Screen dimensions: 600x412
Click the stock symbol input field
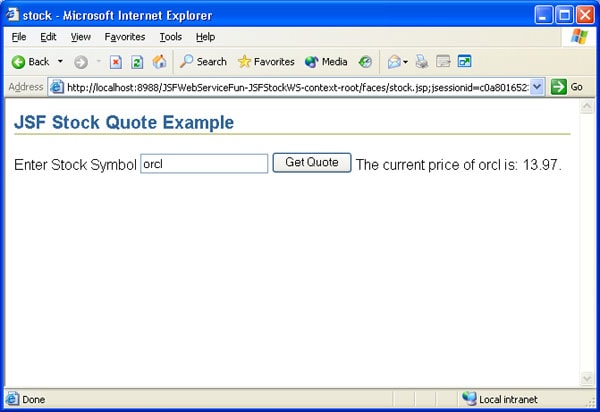pos(204,164)
